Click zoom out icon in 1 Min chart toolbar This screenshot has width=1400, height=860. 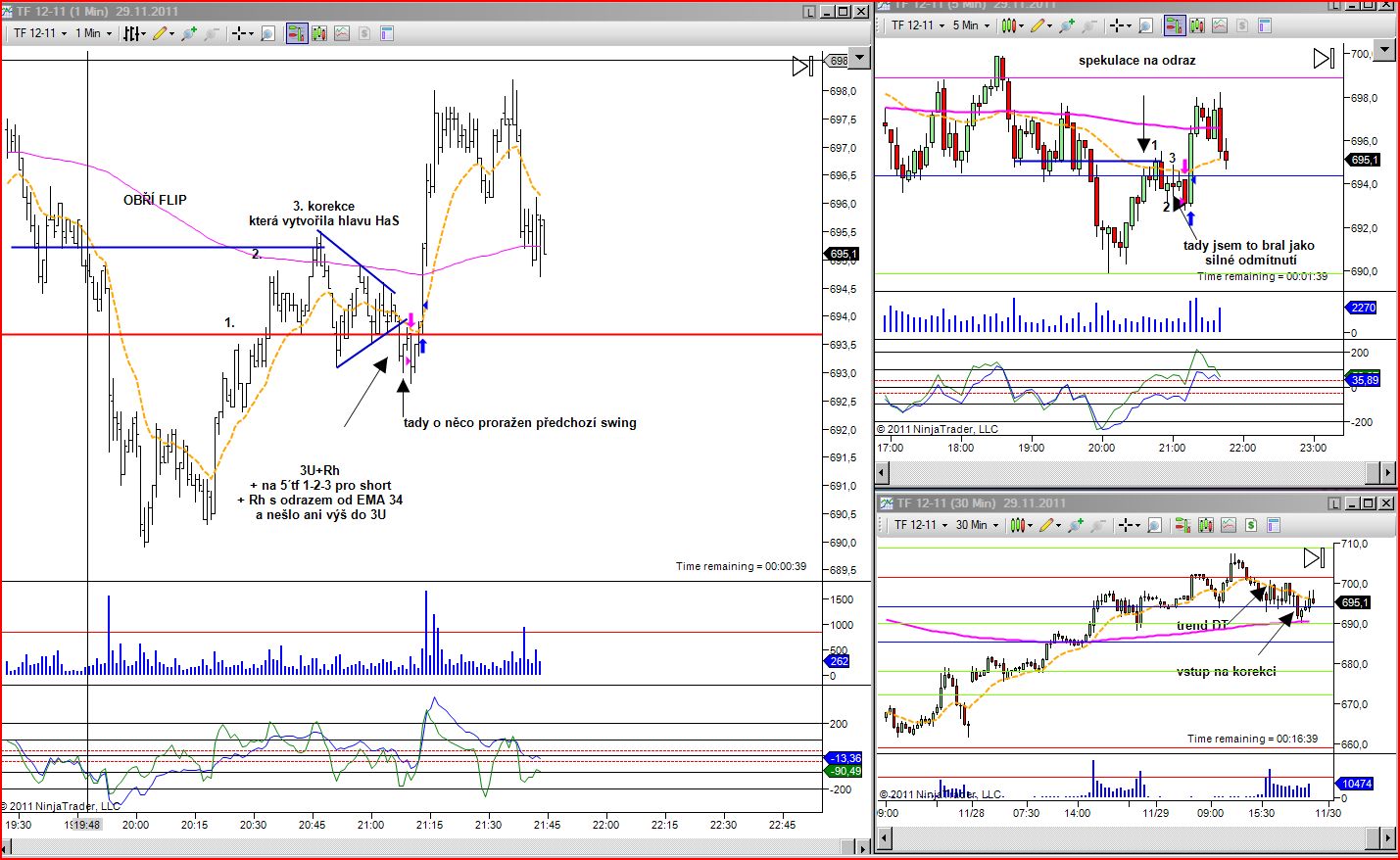tap(211, 33)
